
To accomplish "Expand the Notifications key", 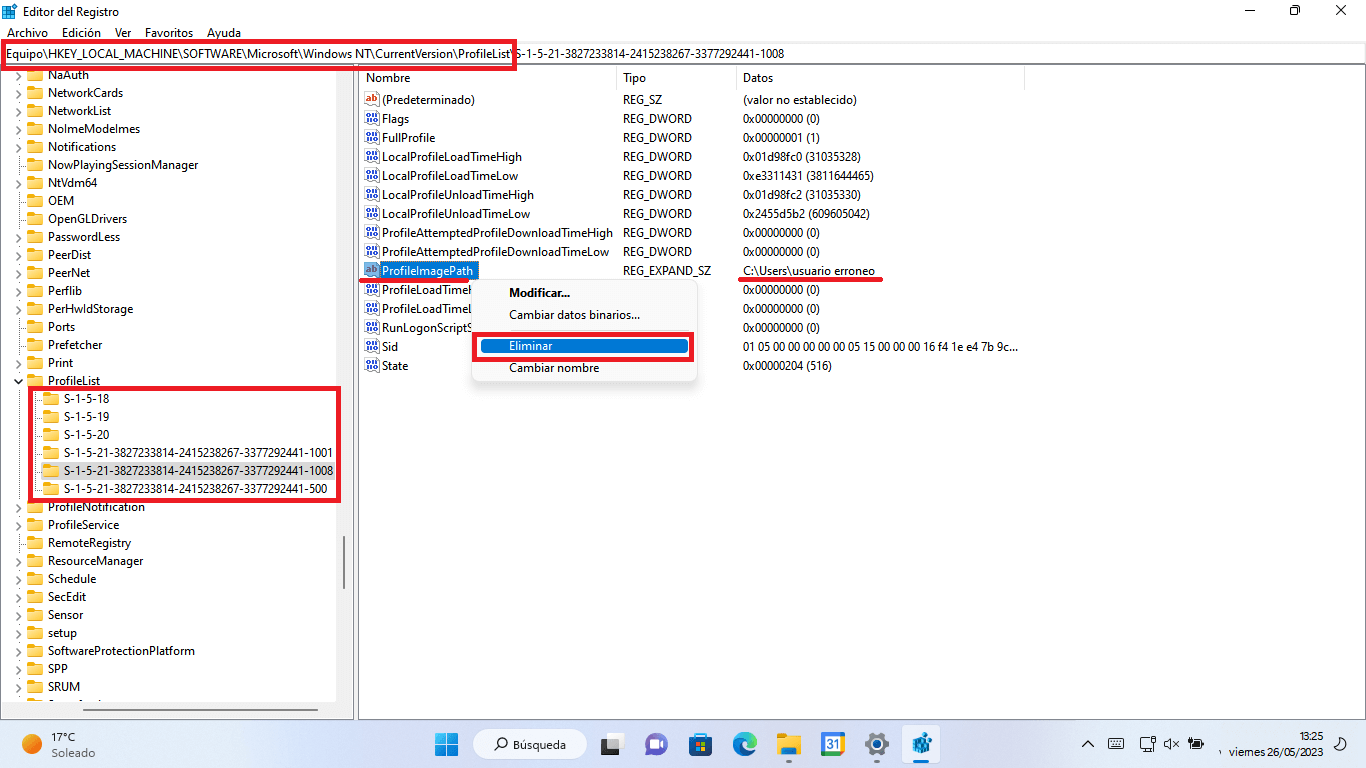I will click(x=18, y=147).
